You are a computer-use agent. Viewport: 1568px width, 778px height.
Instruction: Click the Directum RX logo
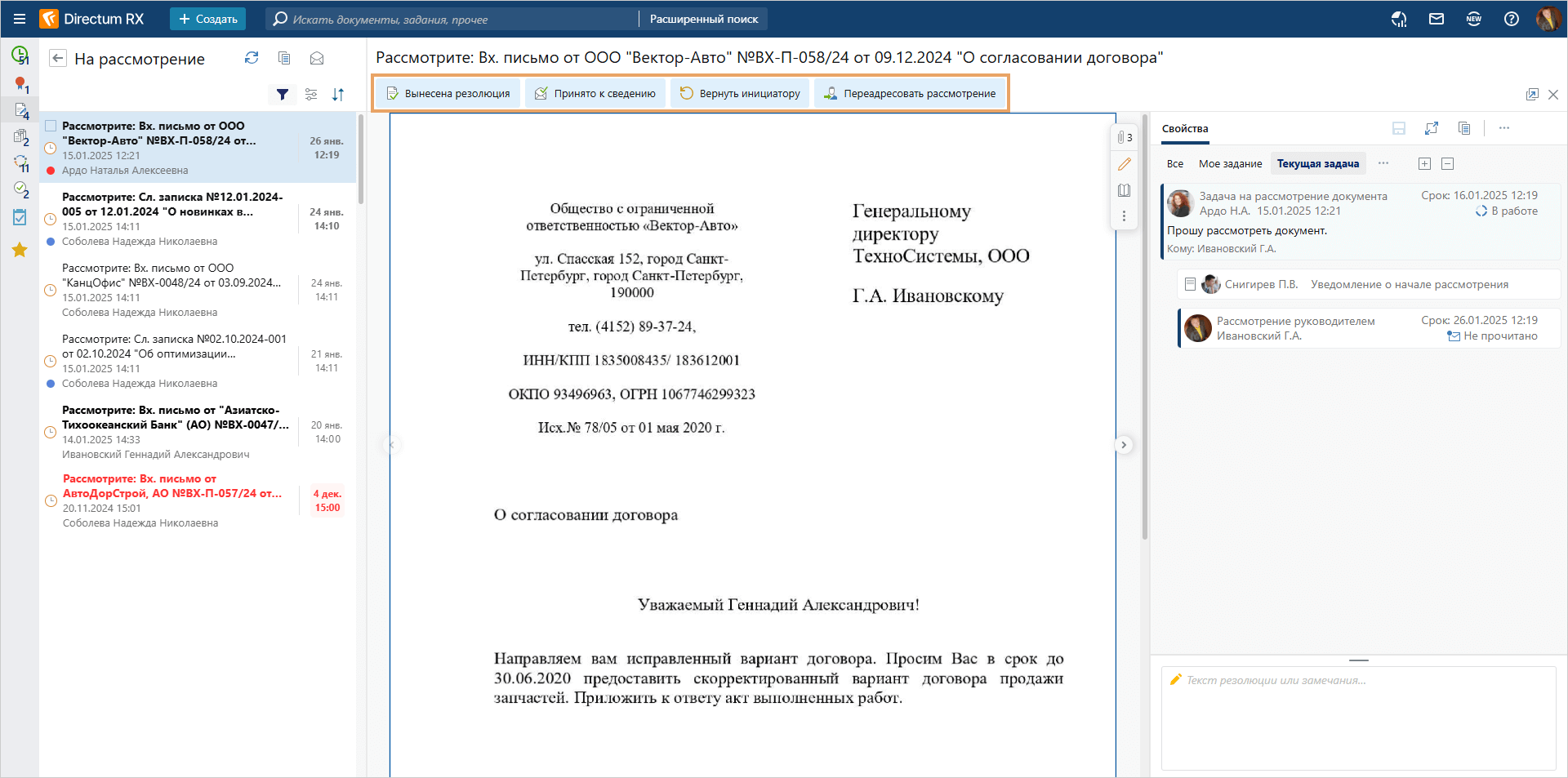pyautogui.click(x=92, y=19)
